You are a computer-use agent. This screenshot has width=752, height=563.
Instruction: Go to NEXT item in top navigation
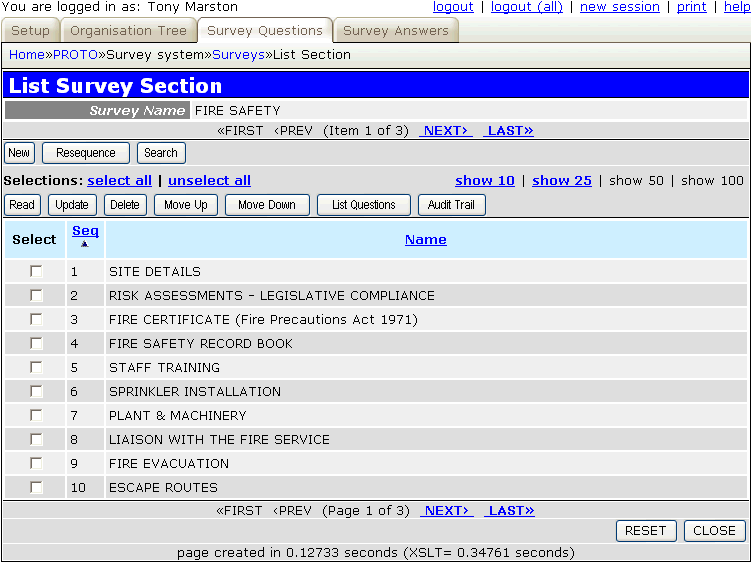click(445, 131)
